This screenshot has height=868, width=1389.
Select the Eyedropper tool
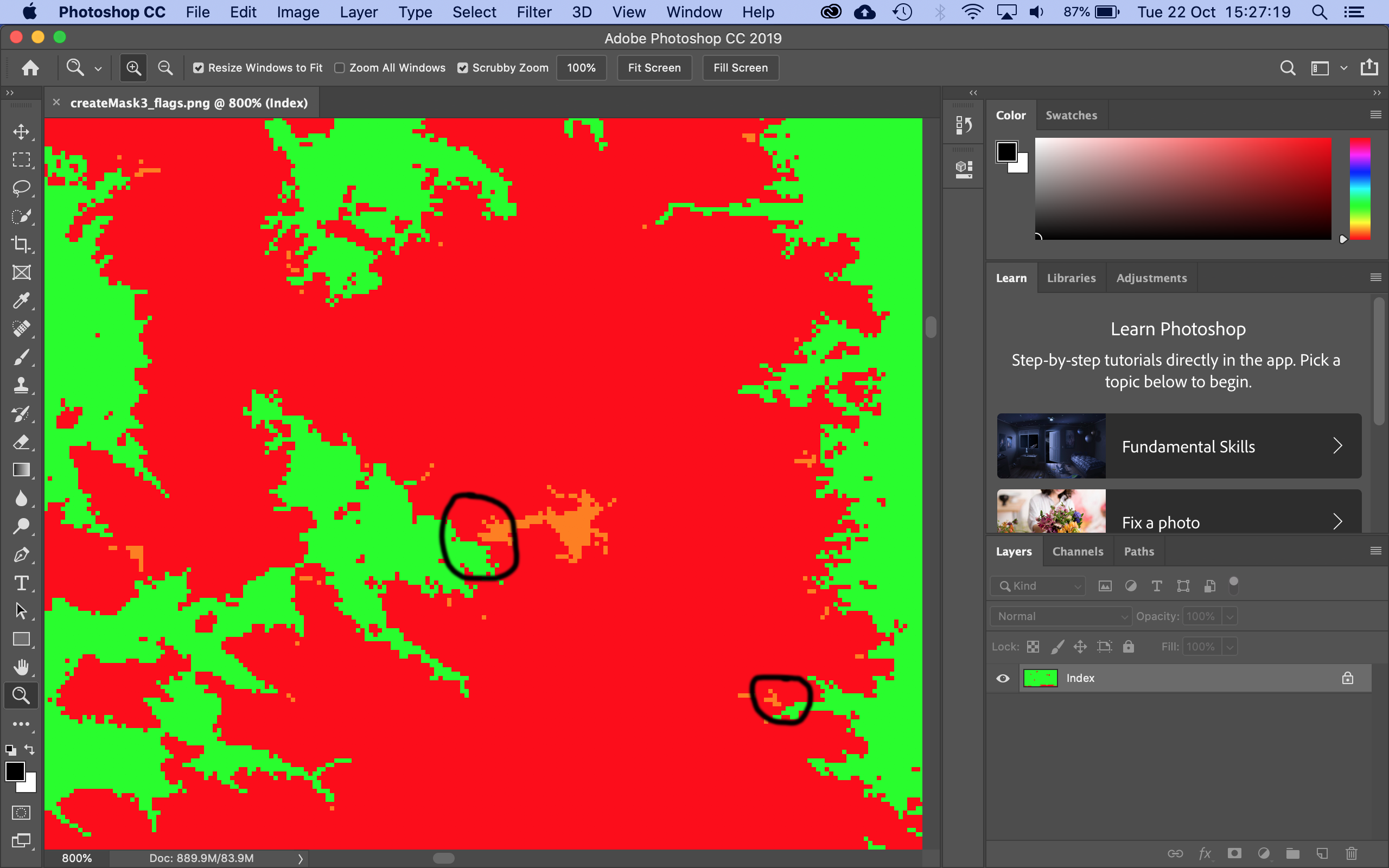pyautogui.click(x=21, y=300)
